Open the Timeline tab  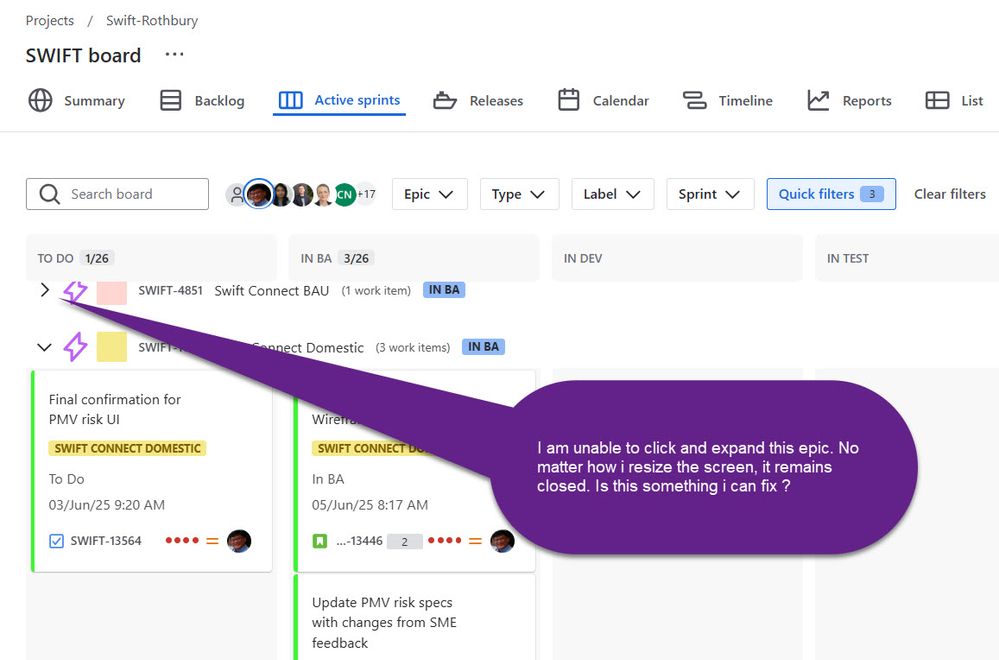[728, 101]
